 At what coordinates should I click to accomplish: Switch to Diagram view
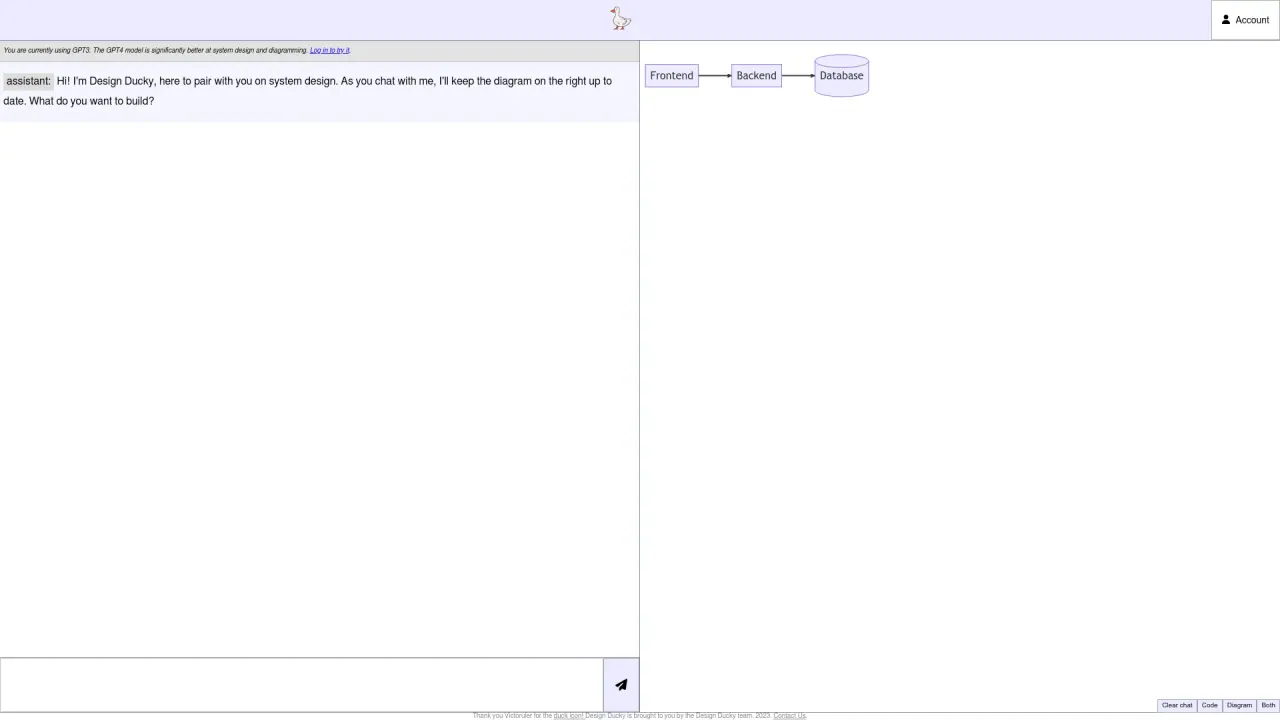point(1239,705)
